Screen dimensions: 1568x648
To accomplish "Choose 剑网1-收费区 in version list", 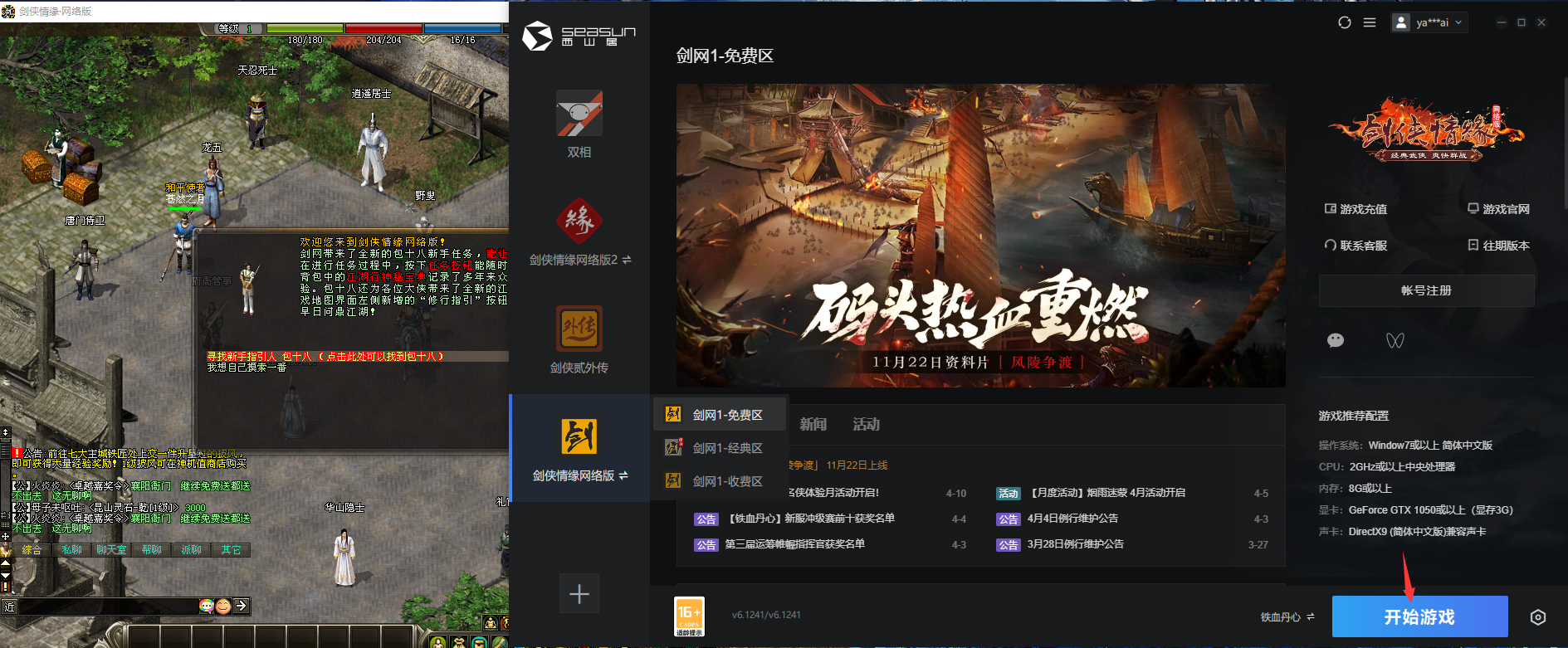I will click(720, 481).
